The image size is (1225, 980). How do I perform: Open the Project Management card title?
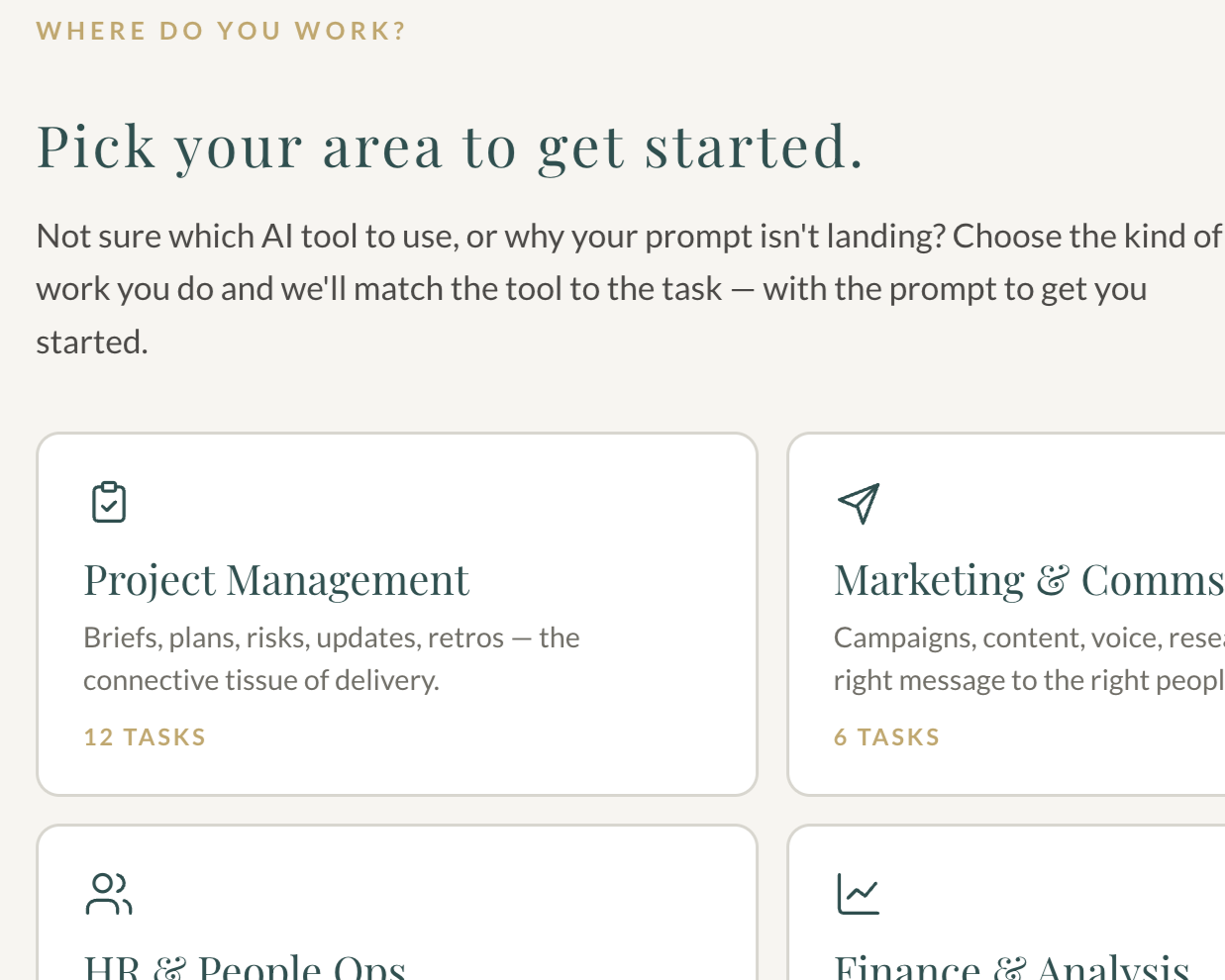(276, 581)
